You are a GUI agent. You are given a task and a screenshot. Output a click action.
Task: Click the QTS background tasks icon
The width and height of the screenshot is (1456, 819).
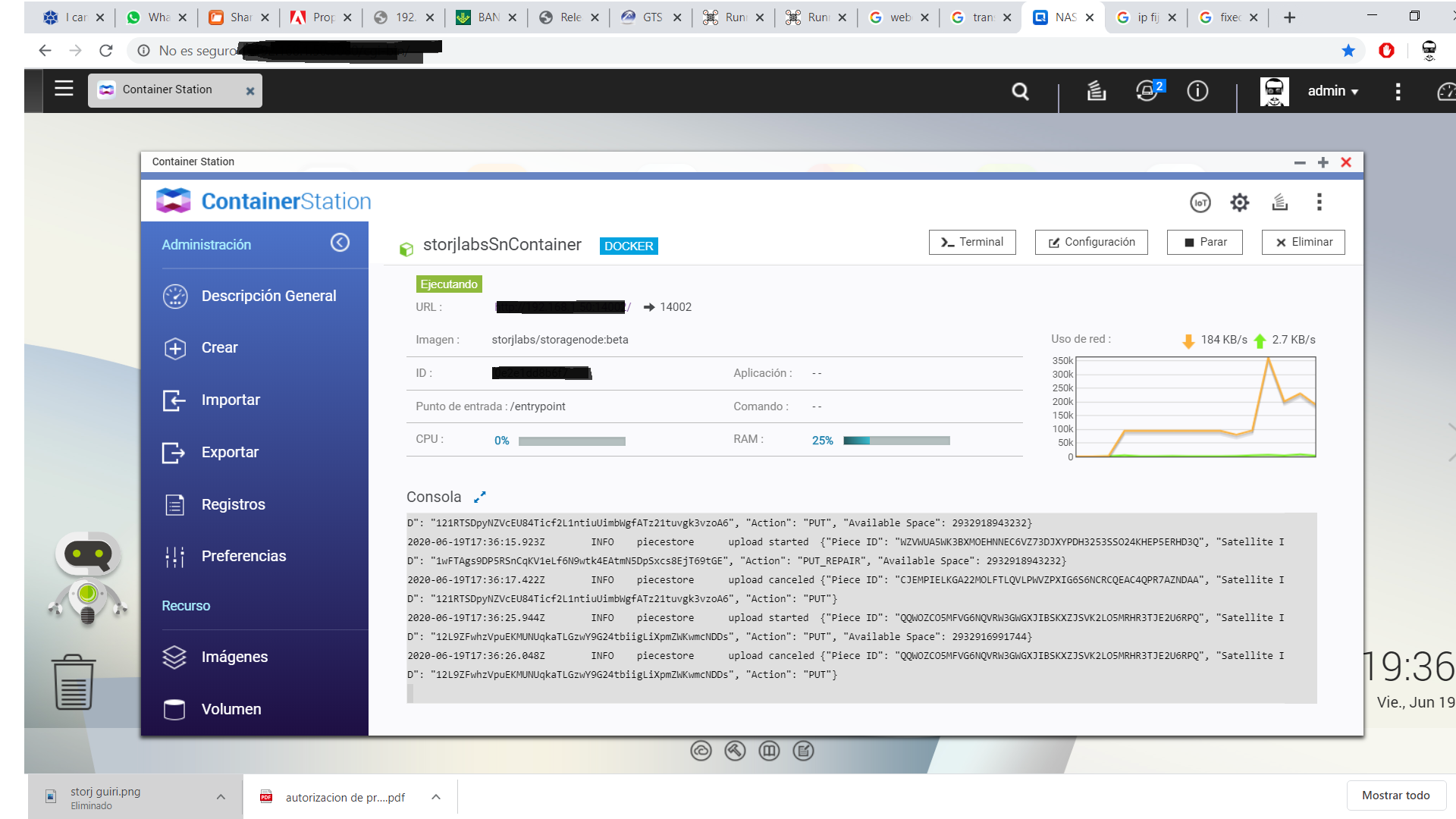coord(1096,91)
